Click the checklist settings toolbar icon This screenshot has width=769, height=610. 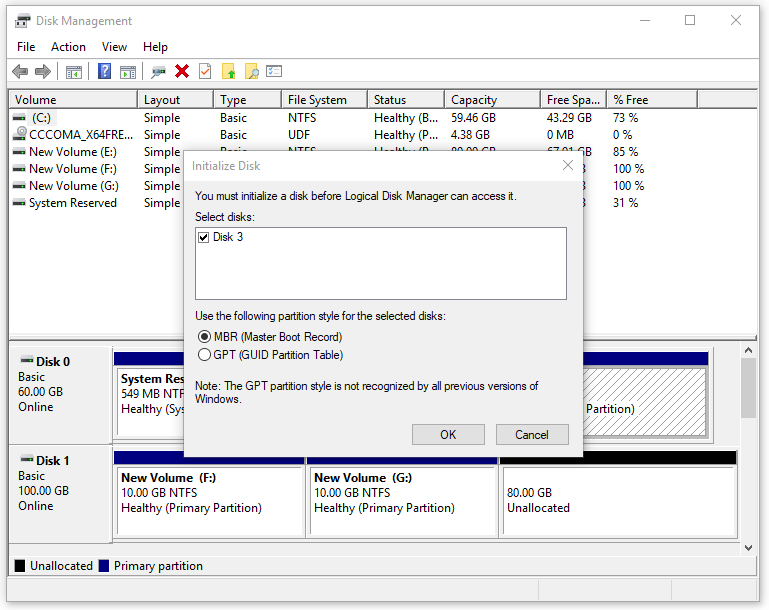coord(274,72)
